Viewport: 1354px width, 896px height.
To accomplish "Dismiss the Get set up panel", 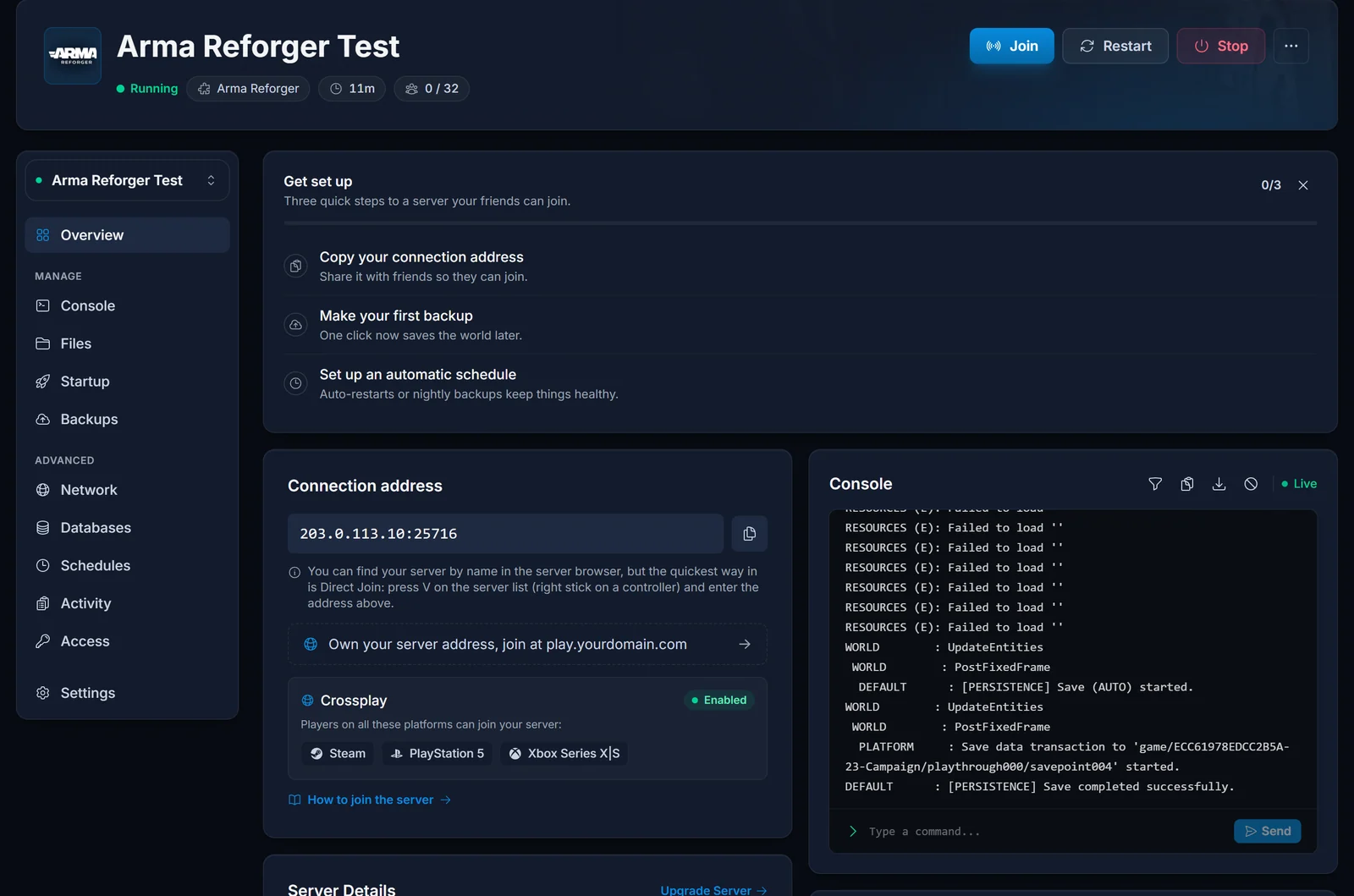I will tap(1303, 185).
